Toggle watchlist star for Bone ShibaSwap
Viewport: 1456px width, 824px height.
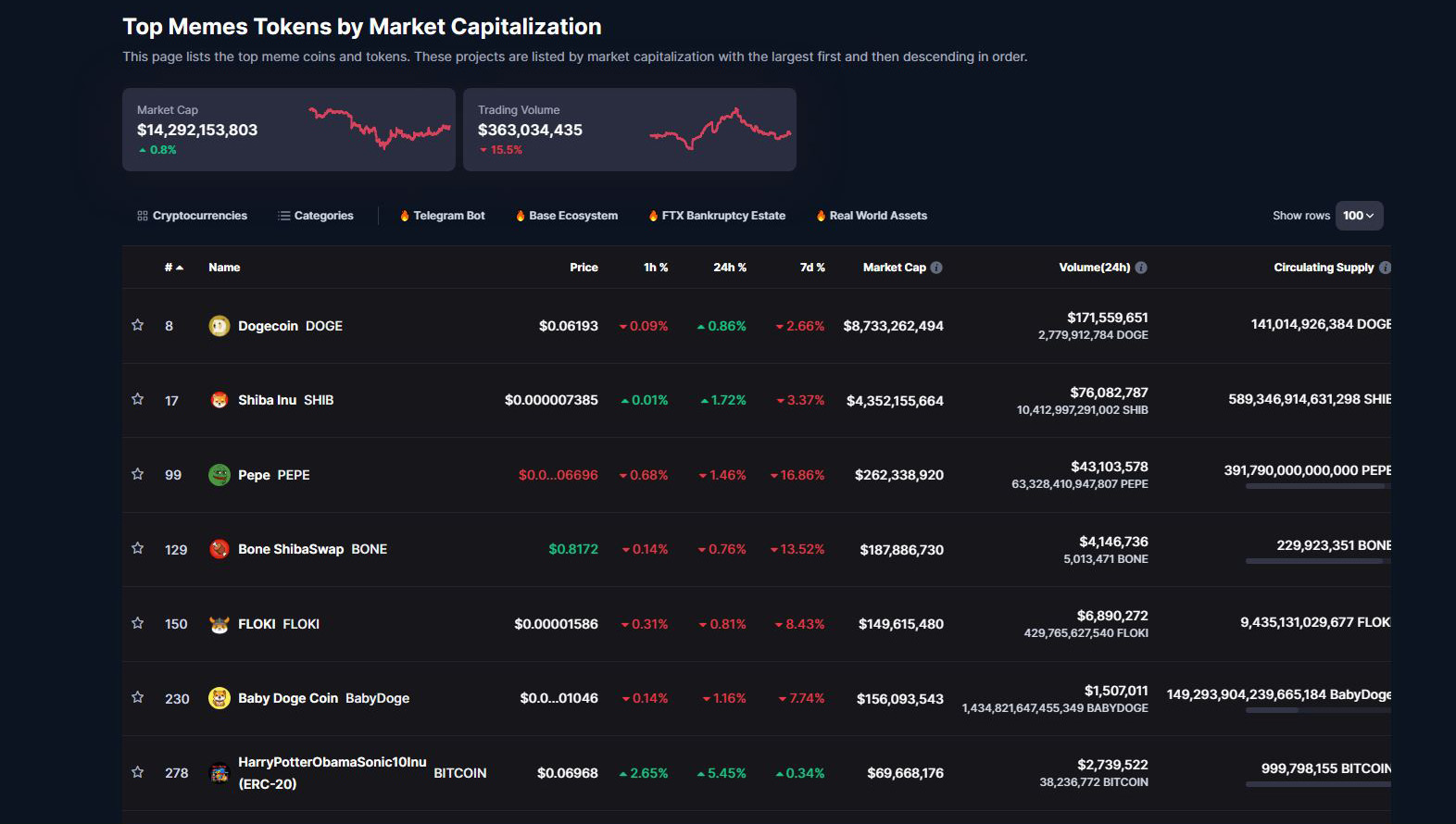pyautogui.click(x=138, y=548)
